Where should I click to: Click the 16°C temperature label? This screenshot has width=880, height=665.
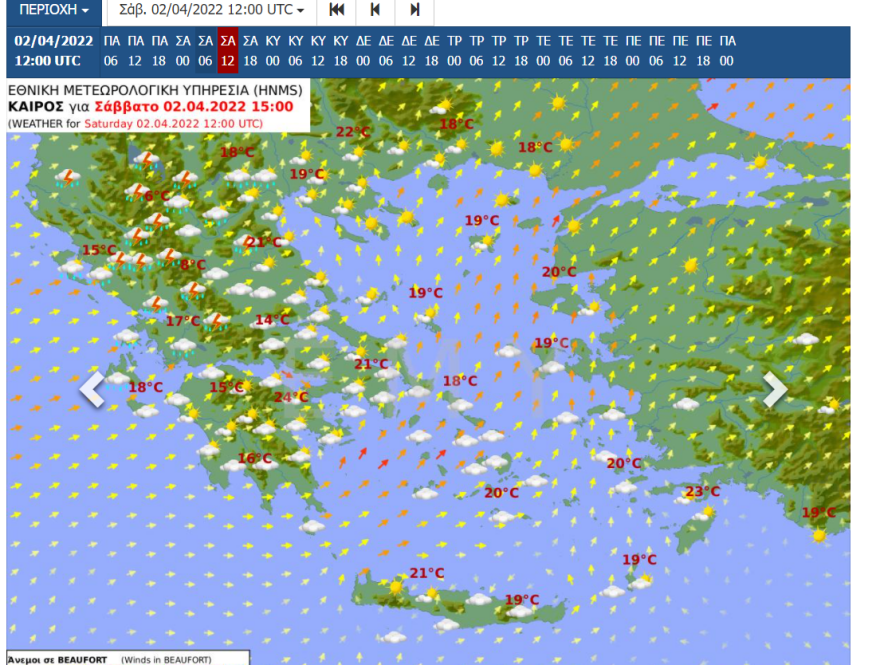tap(254, 458)
